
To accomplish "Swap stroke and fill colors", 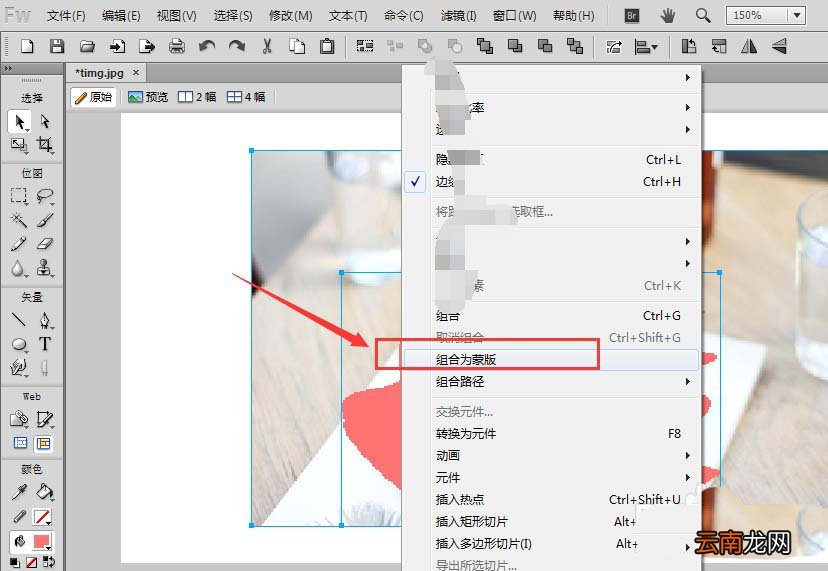I will coord(48,563).
